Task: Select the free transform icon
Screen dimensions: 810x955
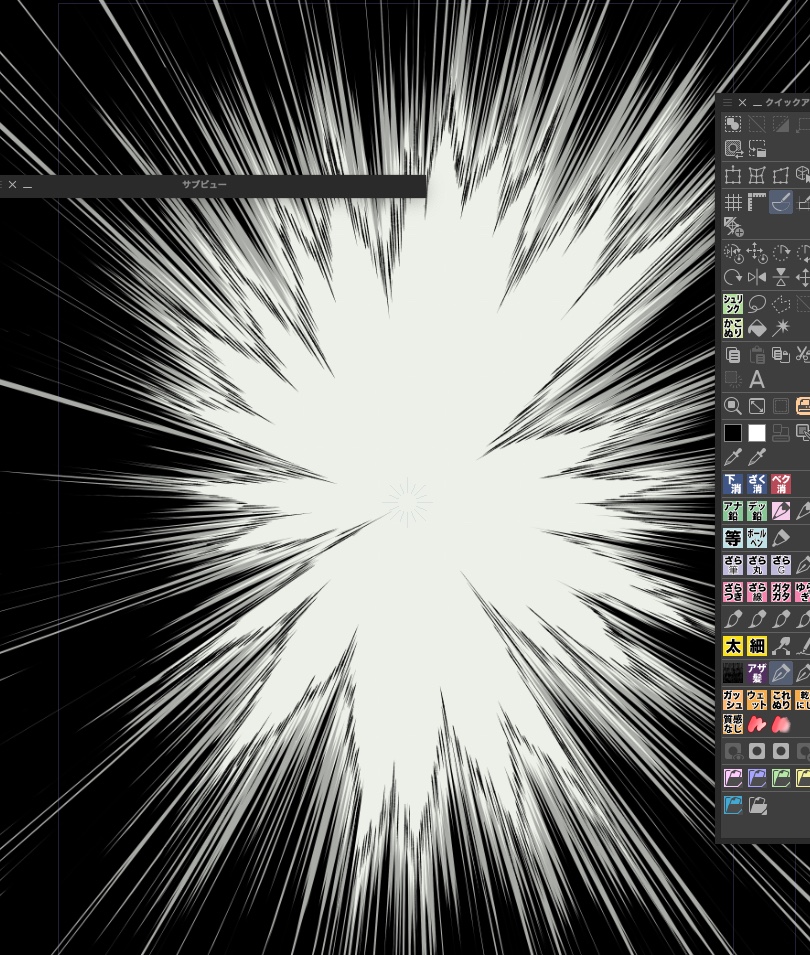Action: click(781, 176)
